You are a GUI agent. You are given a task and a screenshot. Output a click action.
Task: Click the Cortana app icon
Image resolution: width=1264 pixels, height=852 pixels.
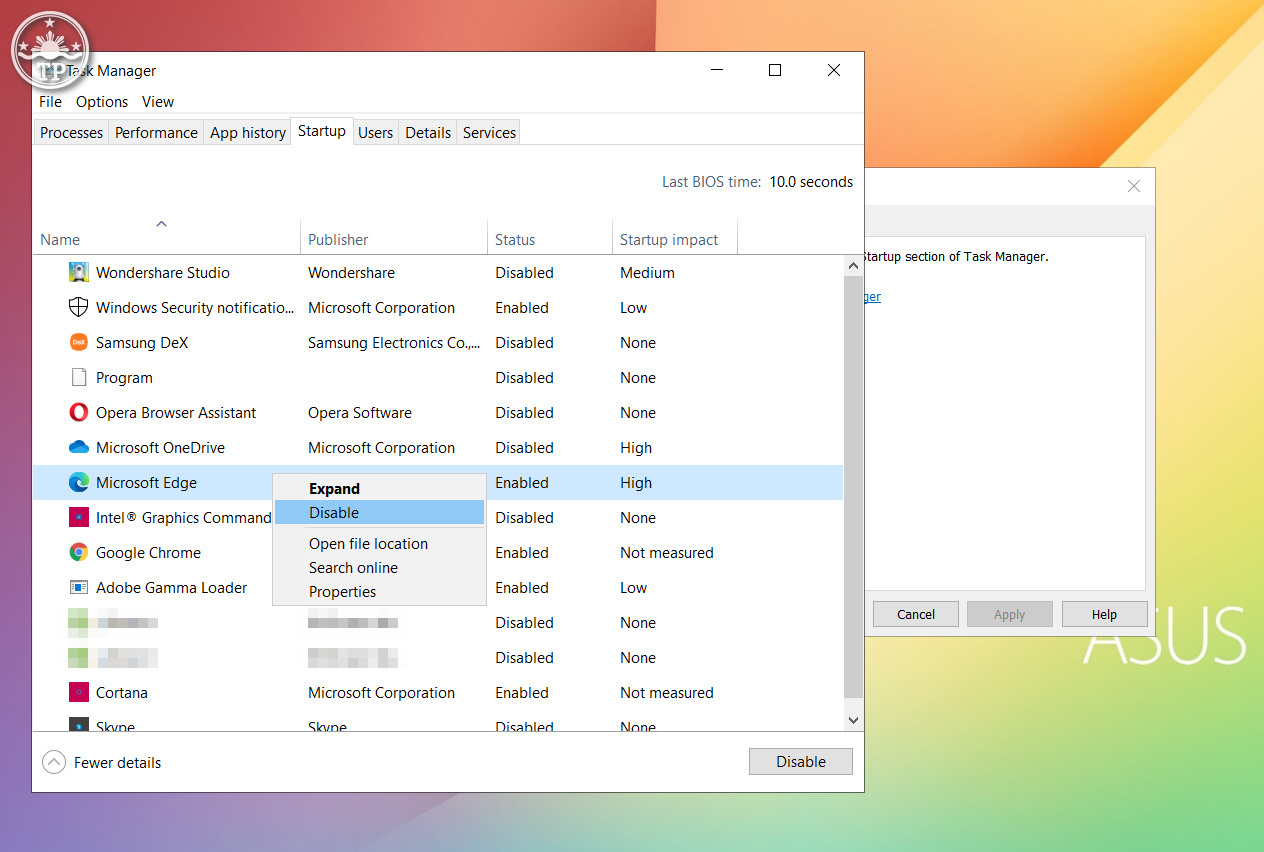[x=79, y=692]
